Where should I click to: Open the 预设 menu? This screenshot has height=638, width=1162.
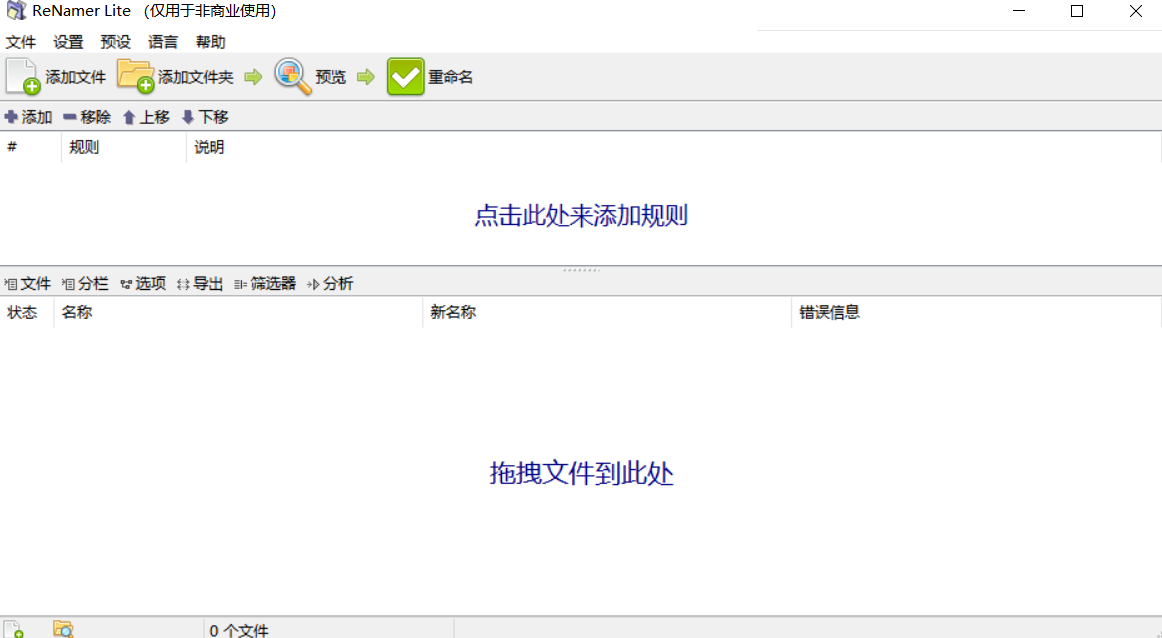point(115,42)
